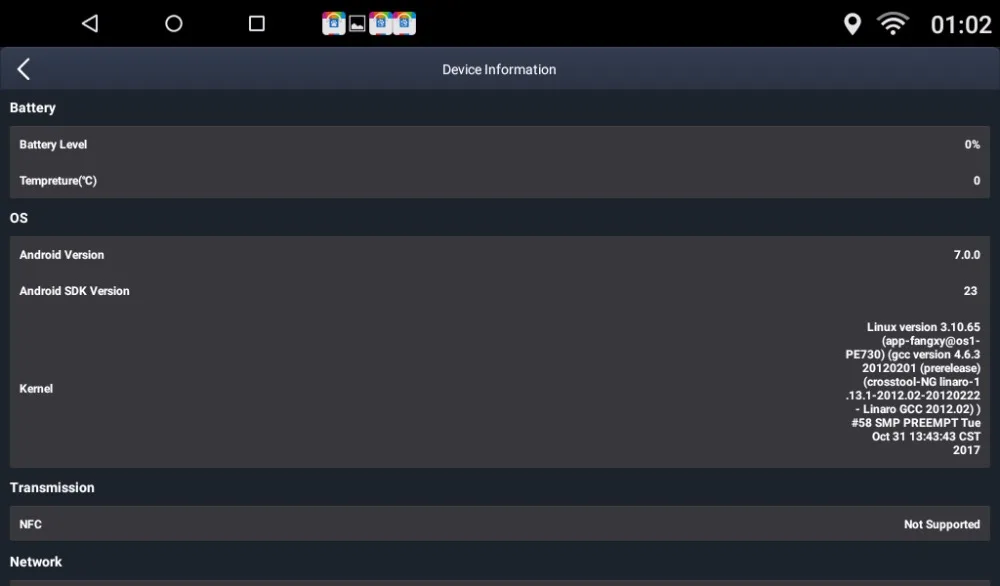Tap the 7.0.0 Android version value
The image size is (1000, 586).
[967, 255]
